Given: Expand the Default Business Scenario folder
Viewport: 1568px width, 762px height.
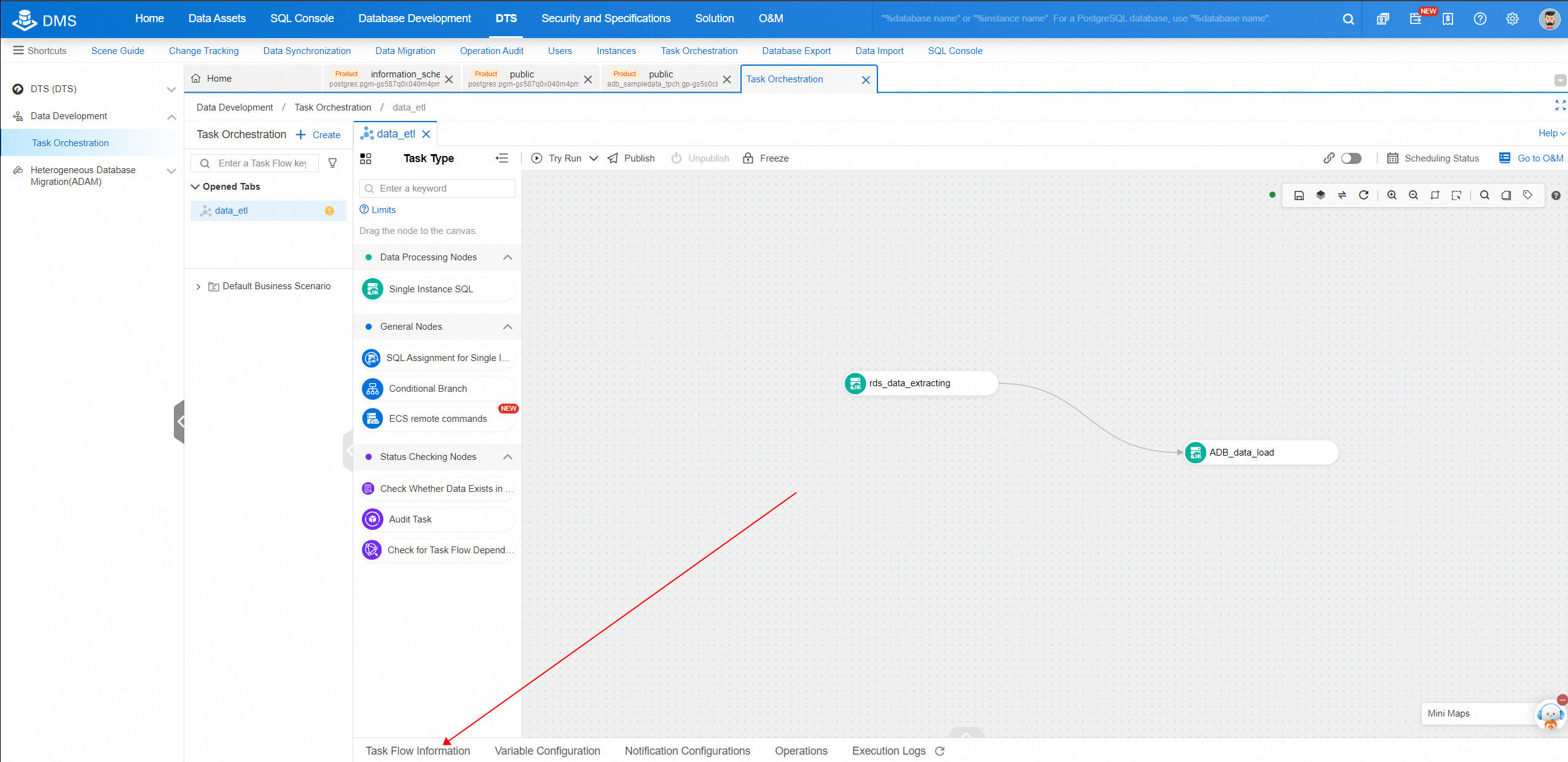Looking at the screenshot, I should [x=198, y=287].
